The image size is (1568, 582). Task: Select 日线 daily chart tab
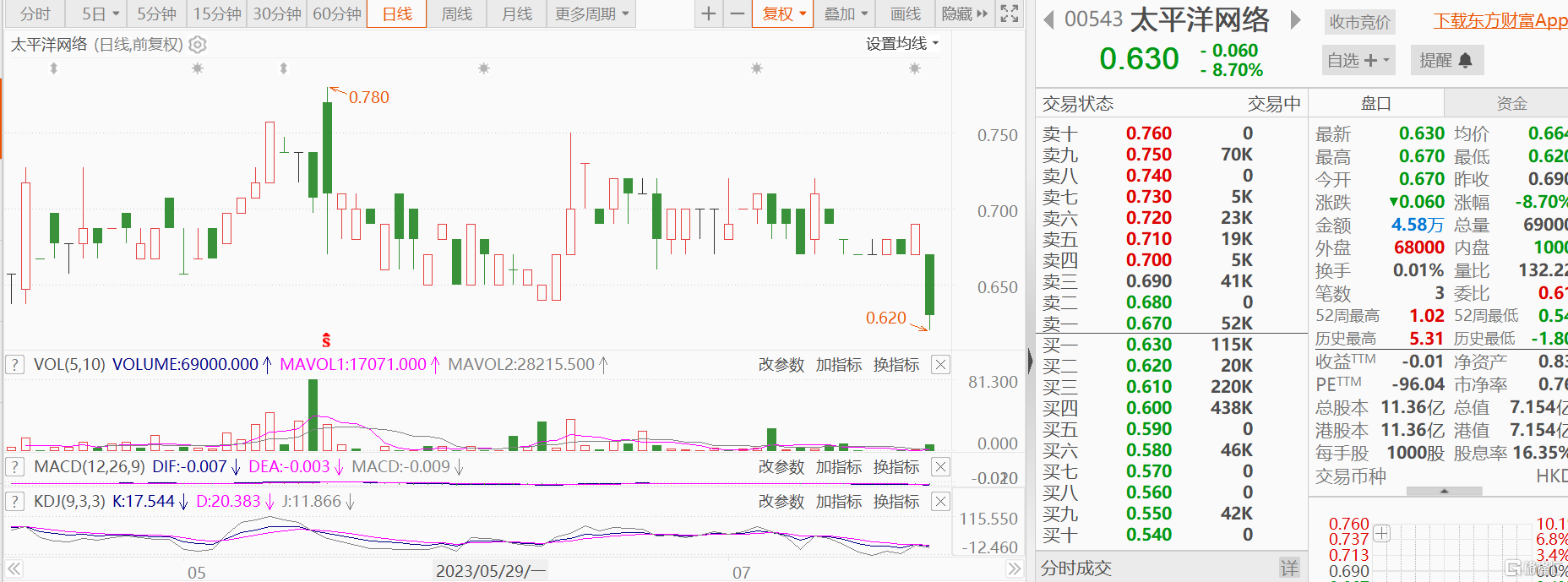click(397, 14)
